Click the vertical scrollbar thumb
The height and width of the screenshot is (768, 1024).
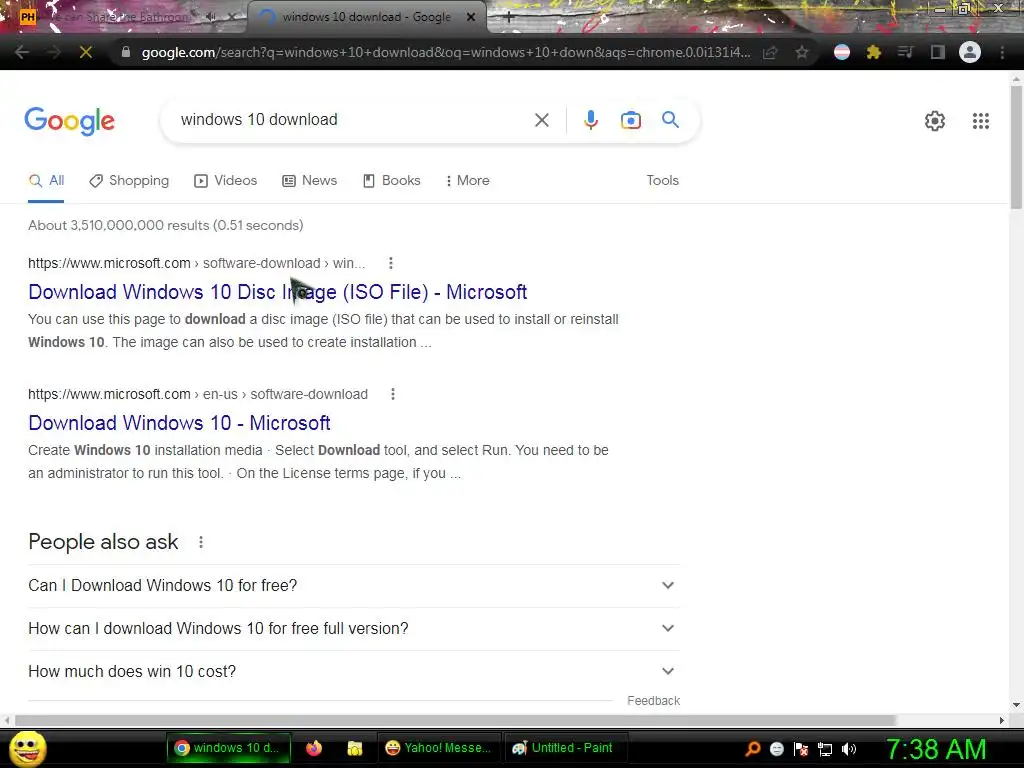[1016, 147]
